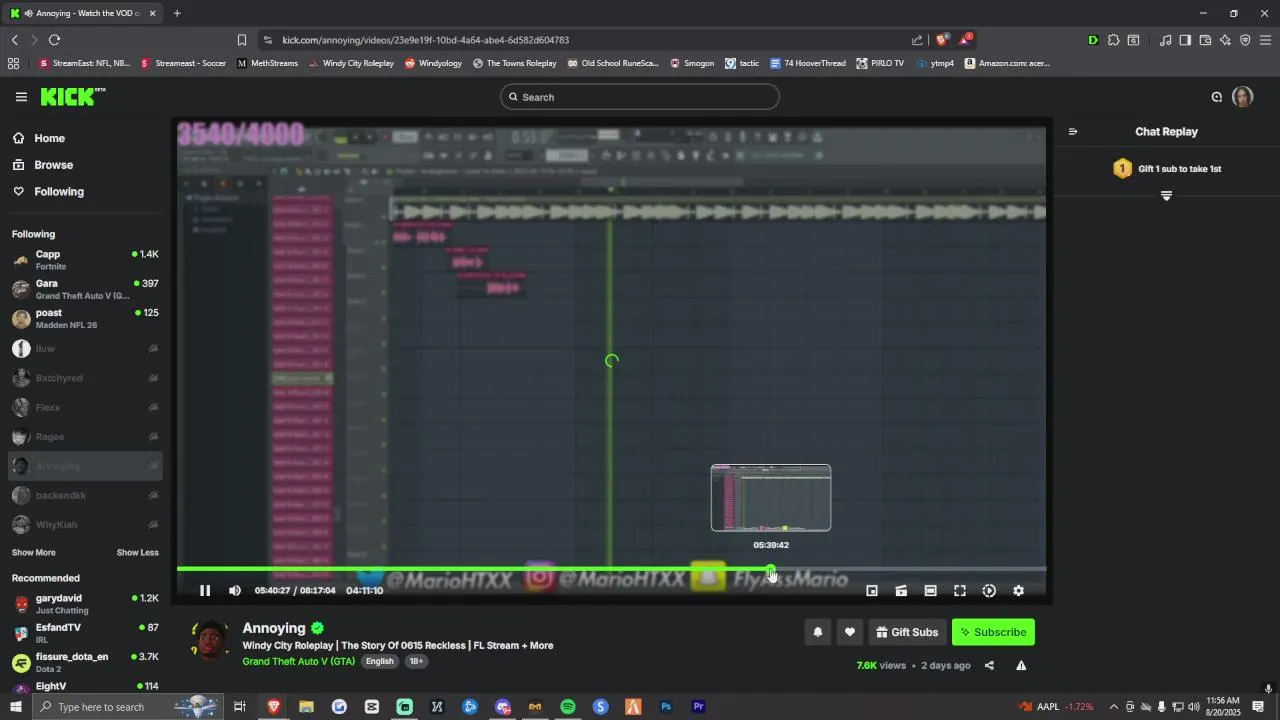The image size is (1280, 720).
Task: Open the Windy City Roleplay bookmark
Action: point(351,63)
